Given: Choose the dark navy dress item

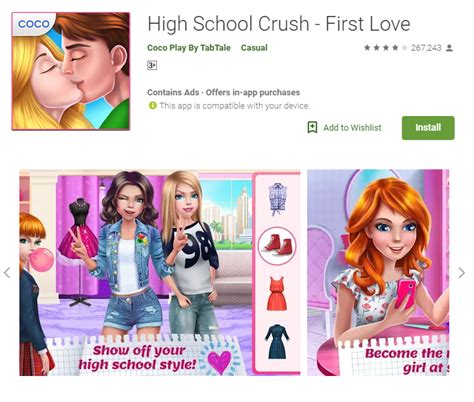Looking at the screenshot, I should (x=277, y=342).
